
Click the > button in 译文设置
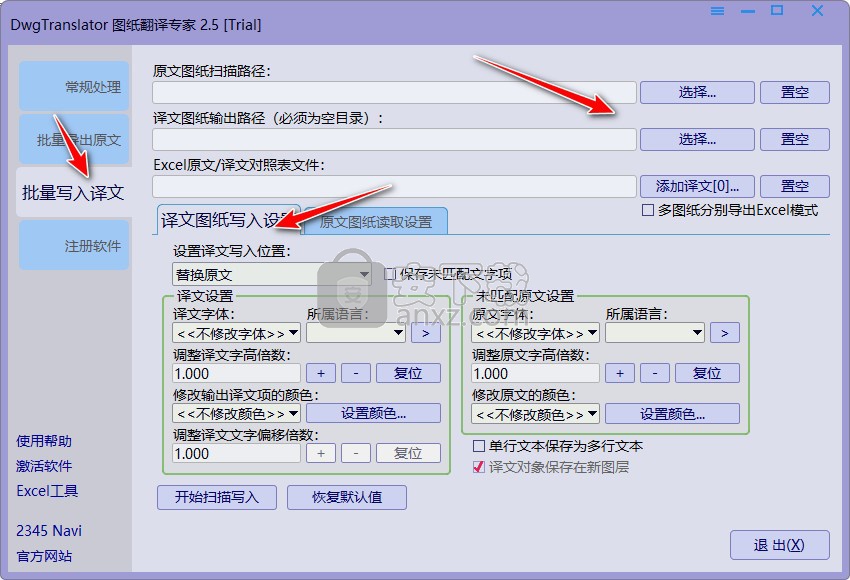coord(426,333)
